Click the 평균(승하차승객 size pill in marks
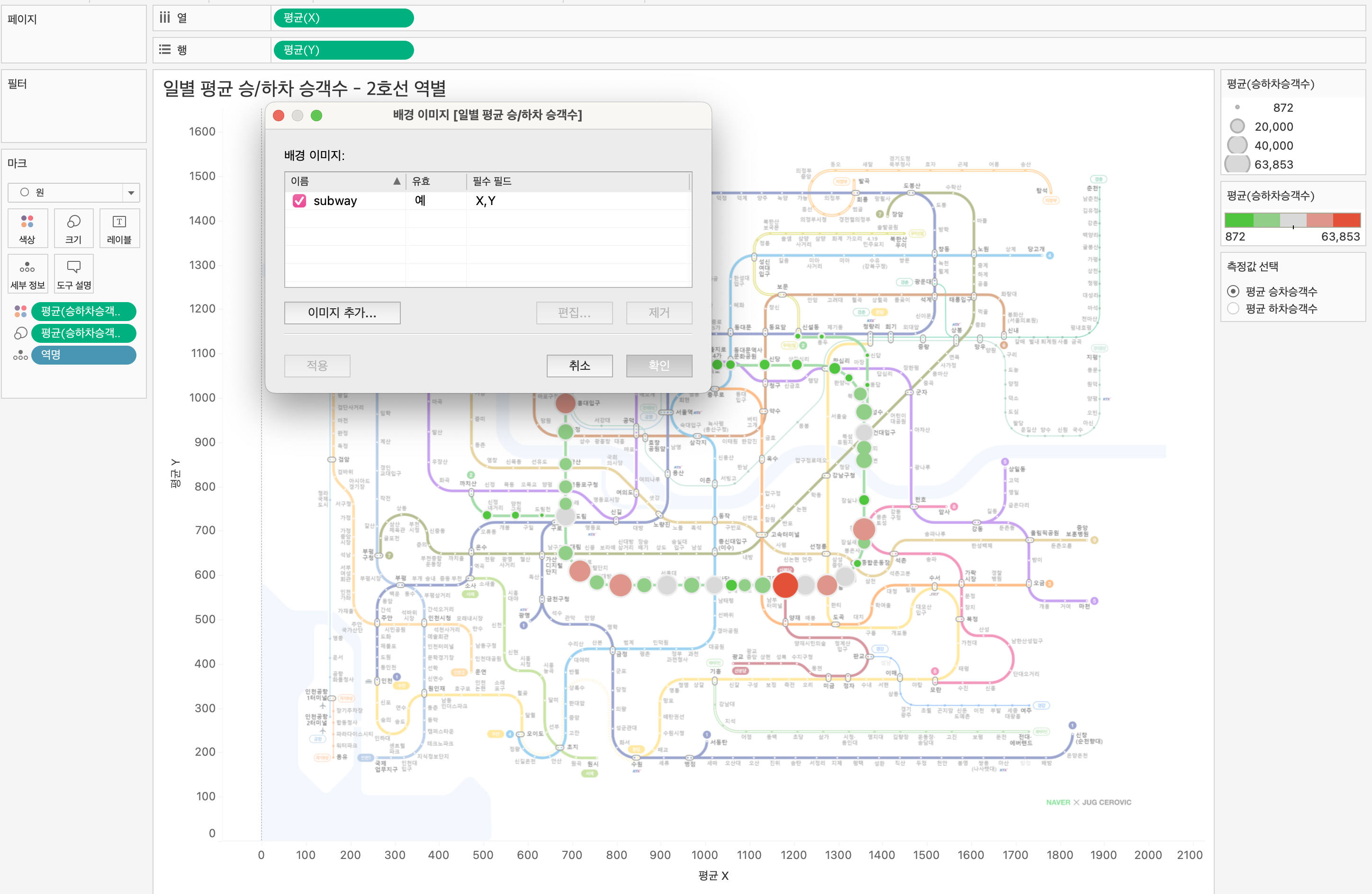 (x=83, y=333)
